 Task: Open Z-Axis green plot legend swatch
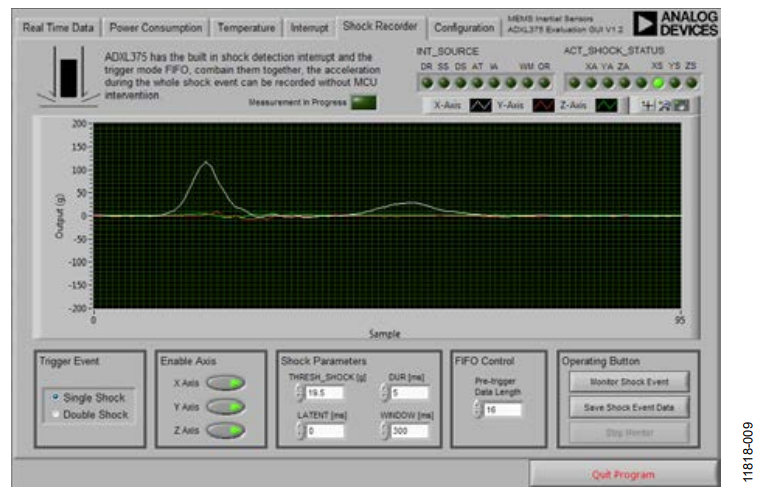[606, 105]
